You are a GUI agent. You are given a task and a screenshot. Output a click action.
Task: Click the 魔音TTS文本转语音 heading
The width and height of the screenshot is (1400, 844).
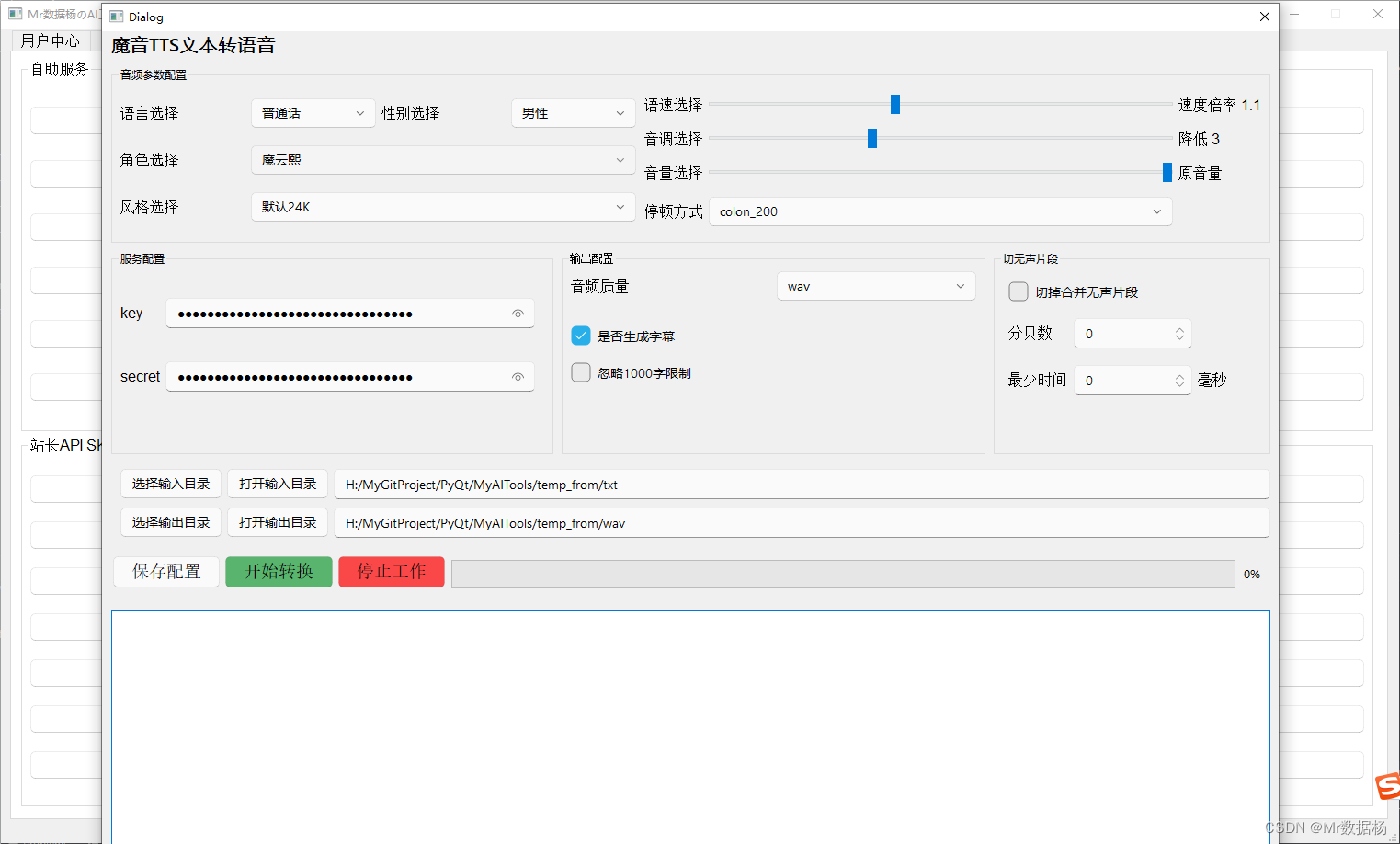click(x=193, y=46)
